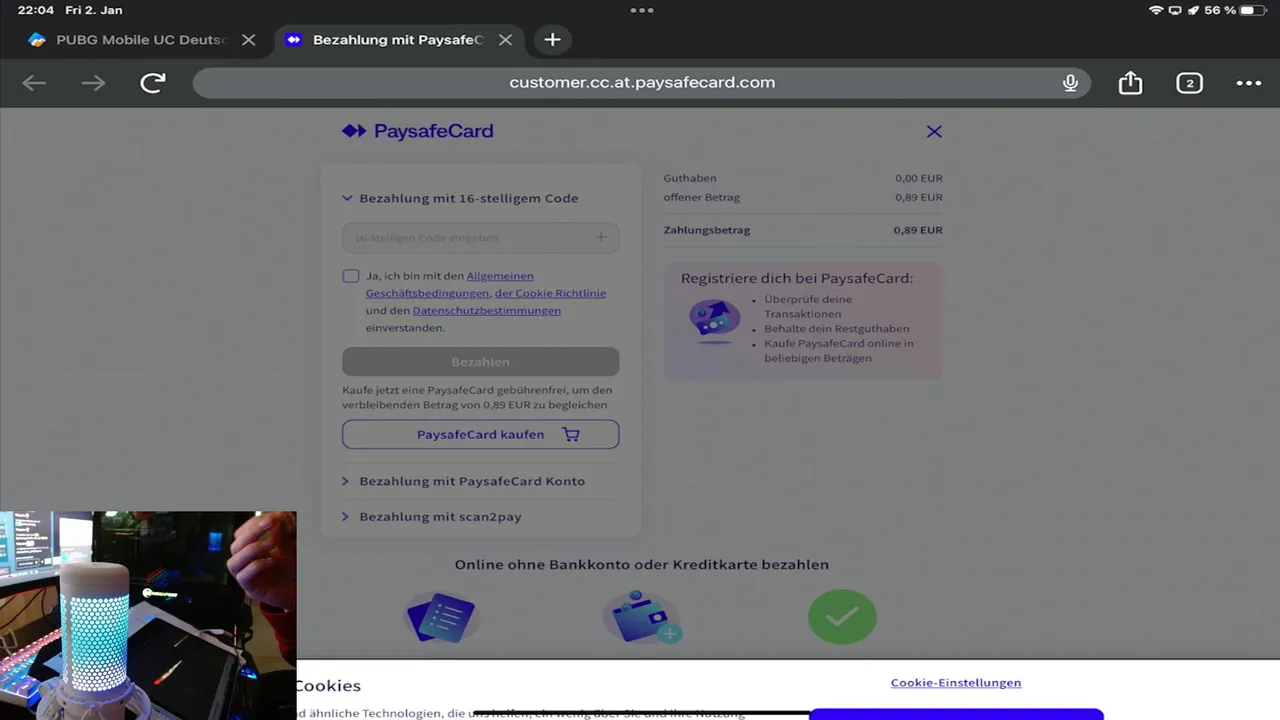The height and width of the screenshot is (720, 1280).
Task: Open Datenschutzbestimmungen link
Action: [486, 310]
